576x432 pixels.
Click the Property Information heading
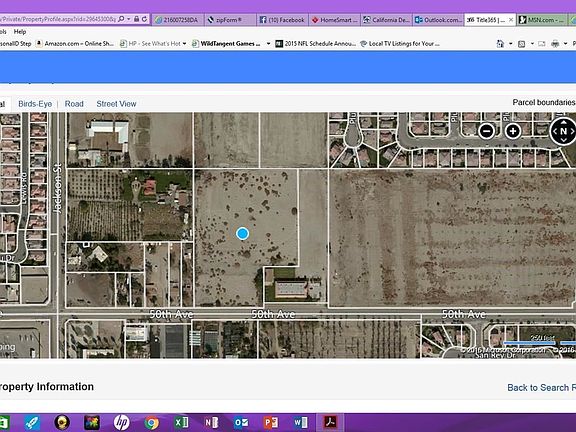pyautogui.click(x=46, y=386)
